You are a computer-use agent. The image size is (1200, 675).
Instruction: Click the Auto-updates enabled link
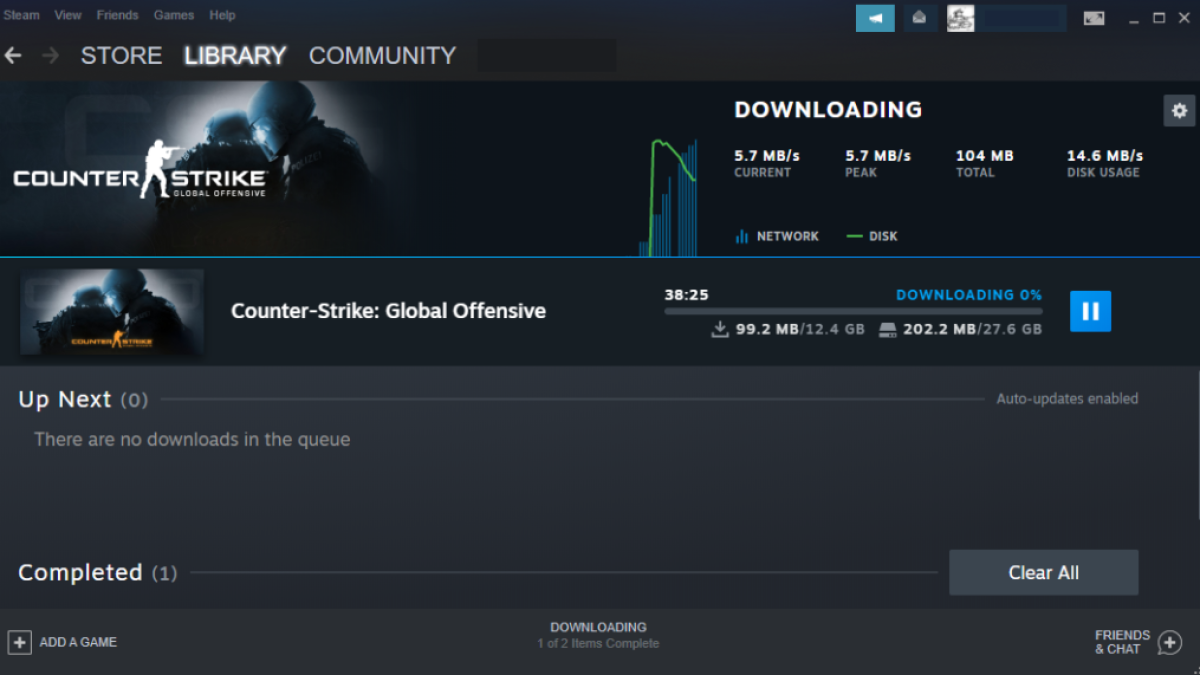1067,398
